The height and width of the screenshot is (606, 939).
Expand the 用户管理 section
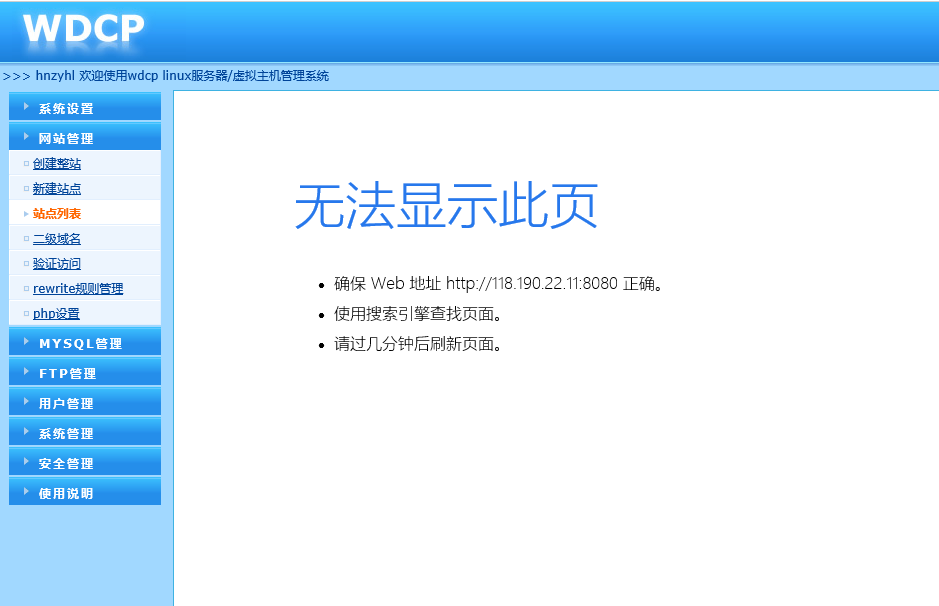(66, 403)
